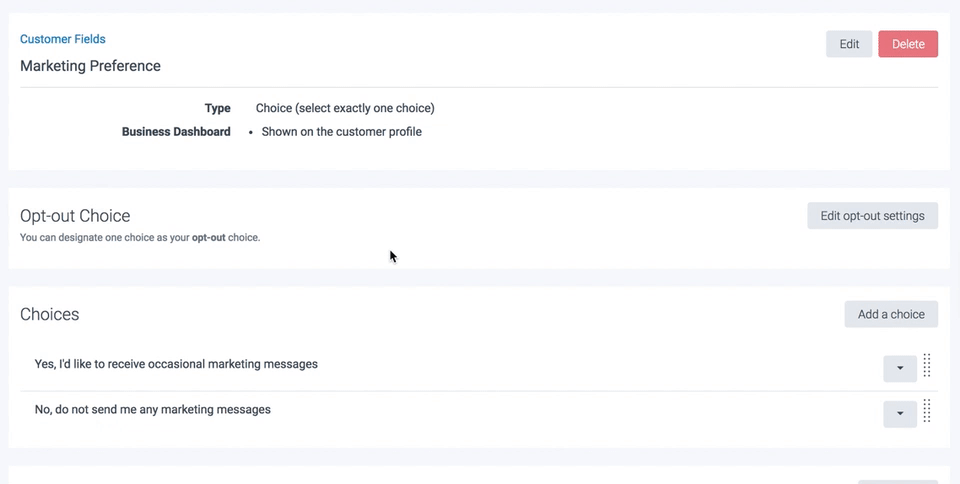Click the Business Dashboard label
Viewport: 960px width, 484px height.
click(176, 132)
